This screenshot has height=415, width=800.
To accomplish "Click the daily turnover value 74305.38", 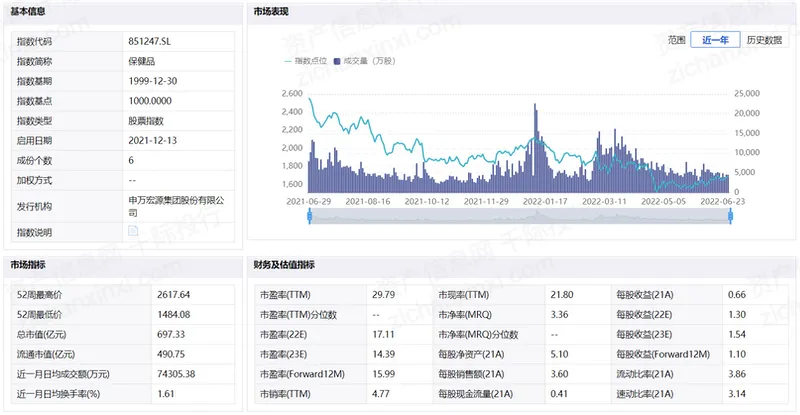I will point(176,374).
